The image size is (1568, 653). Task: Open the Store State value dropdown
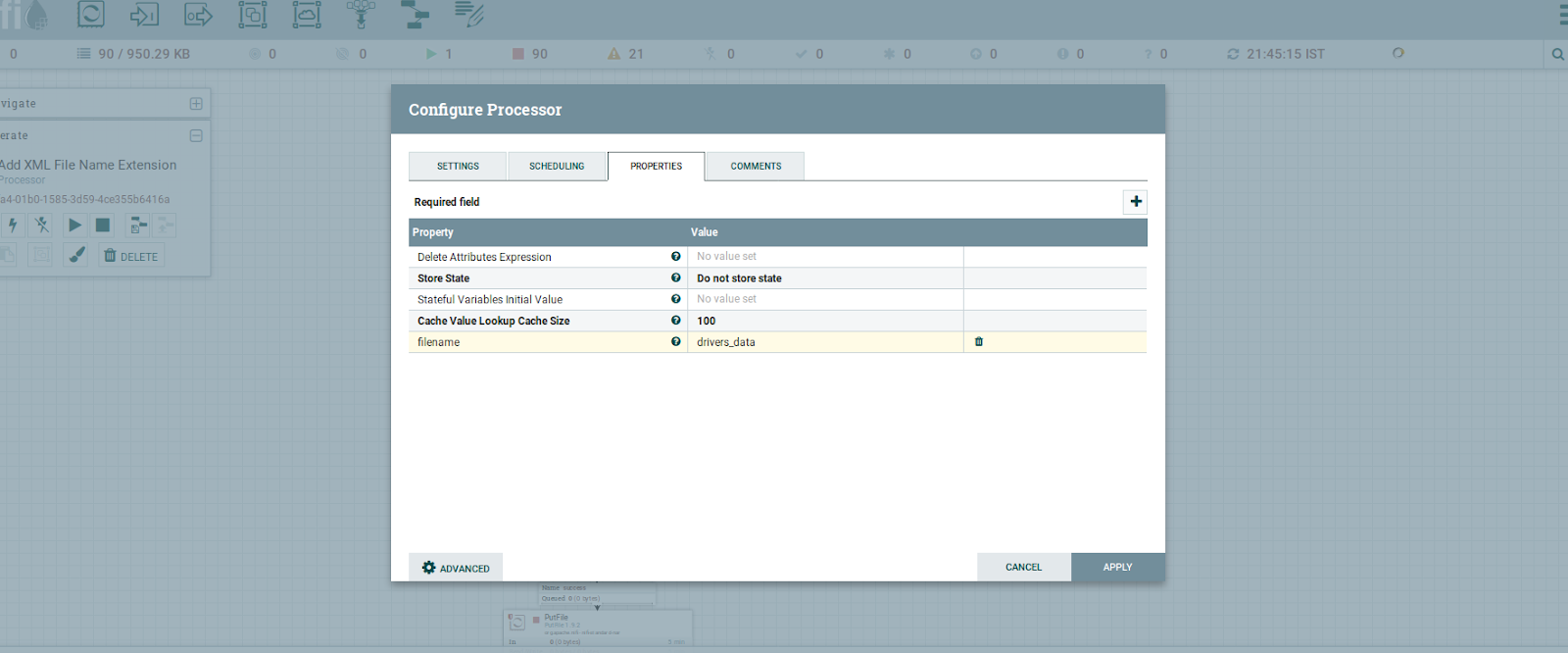pyautogui.click(x=824, y=278)
